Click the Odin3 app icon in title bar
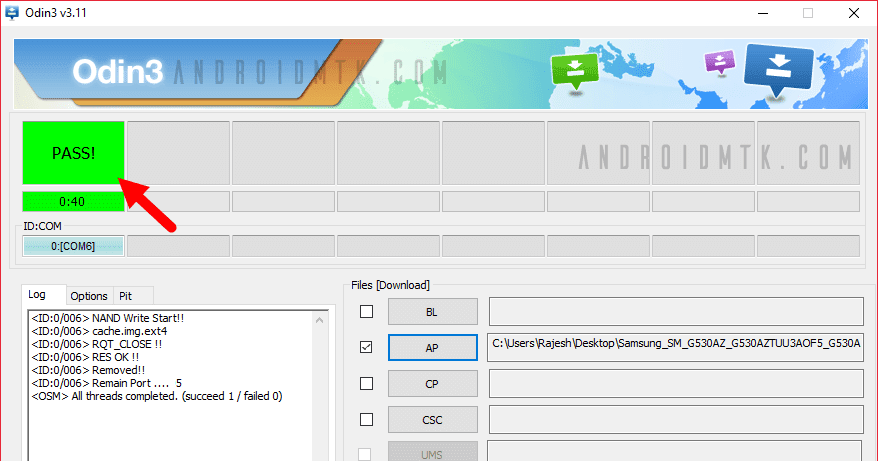Image resolution: width=878 pixels, height=461 pixels. (12, 12)
